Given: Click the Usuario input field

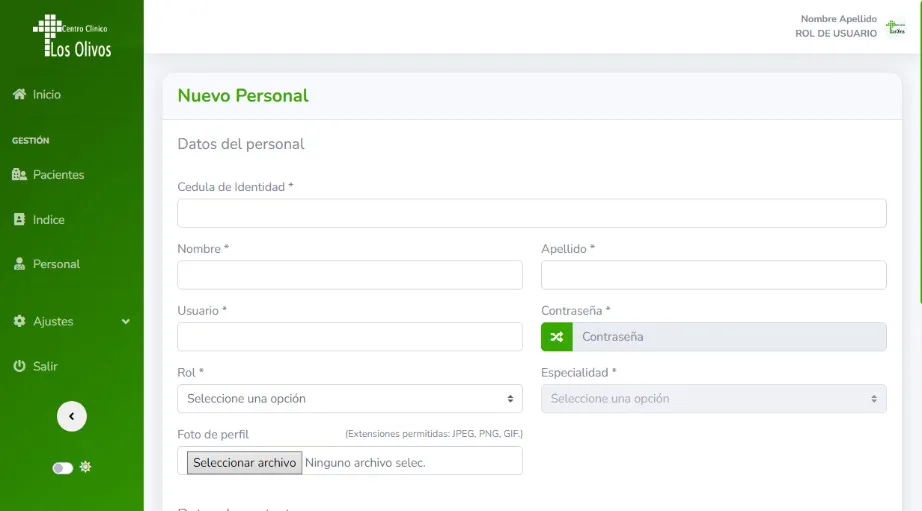Looking at the screenshot, I should pos(350,337).
